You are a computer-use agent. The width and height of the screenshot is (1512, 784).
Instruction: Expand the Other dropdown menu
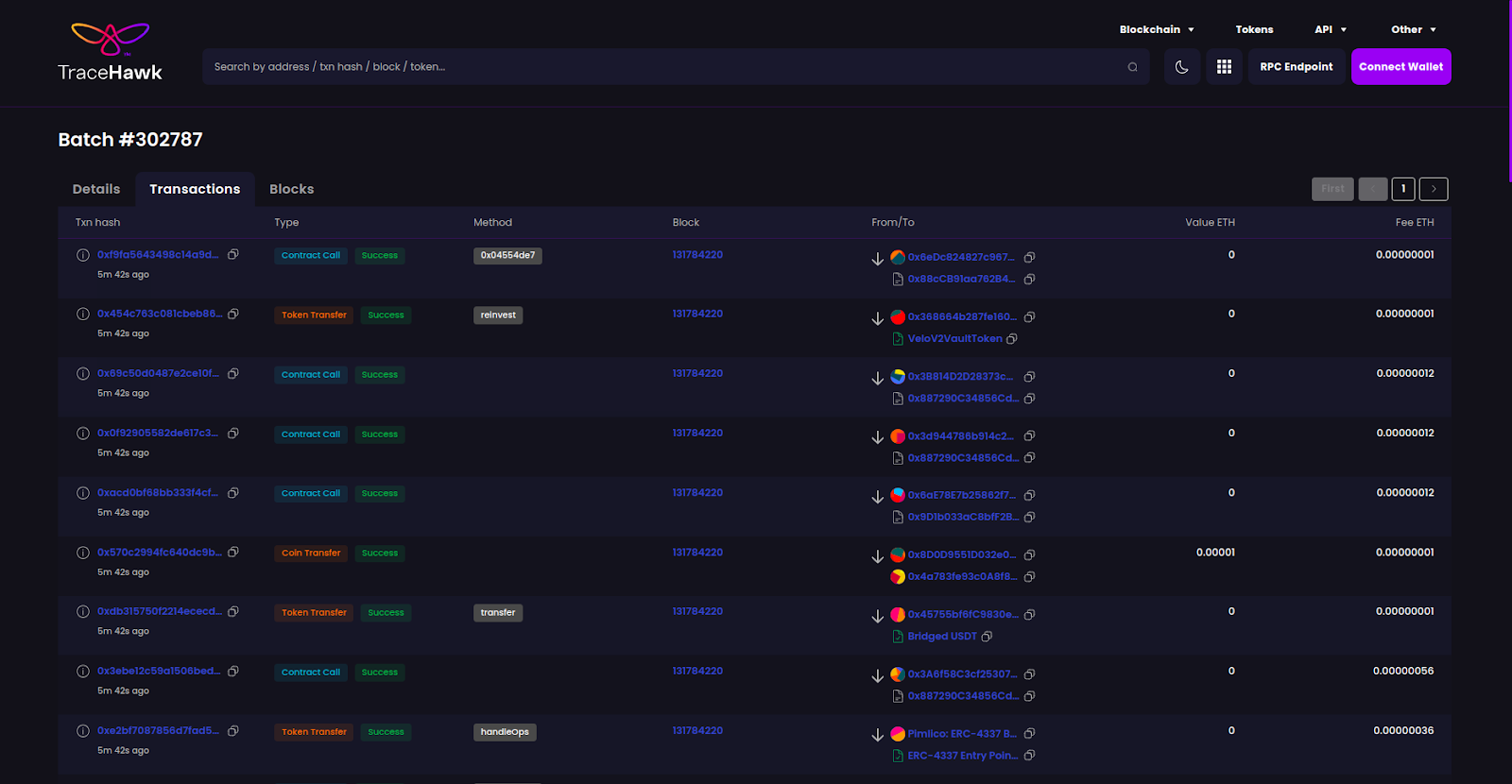[1413, 29]
